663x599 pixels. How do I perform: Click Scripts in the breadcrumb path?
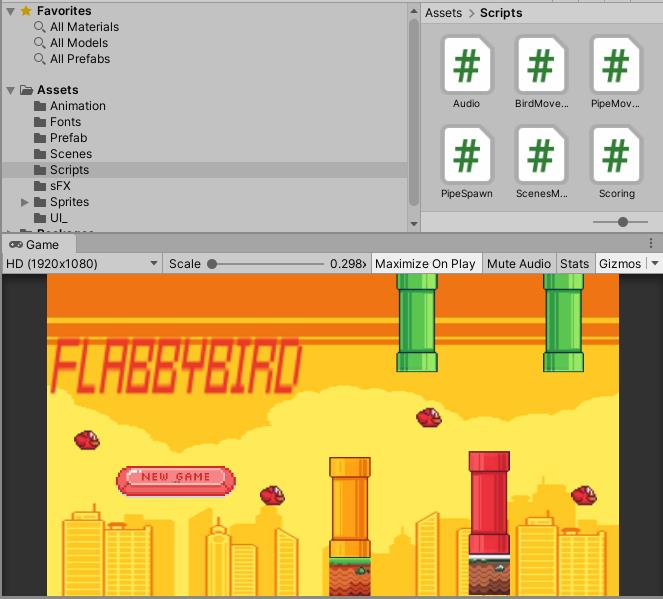click(x=501, y=13)
